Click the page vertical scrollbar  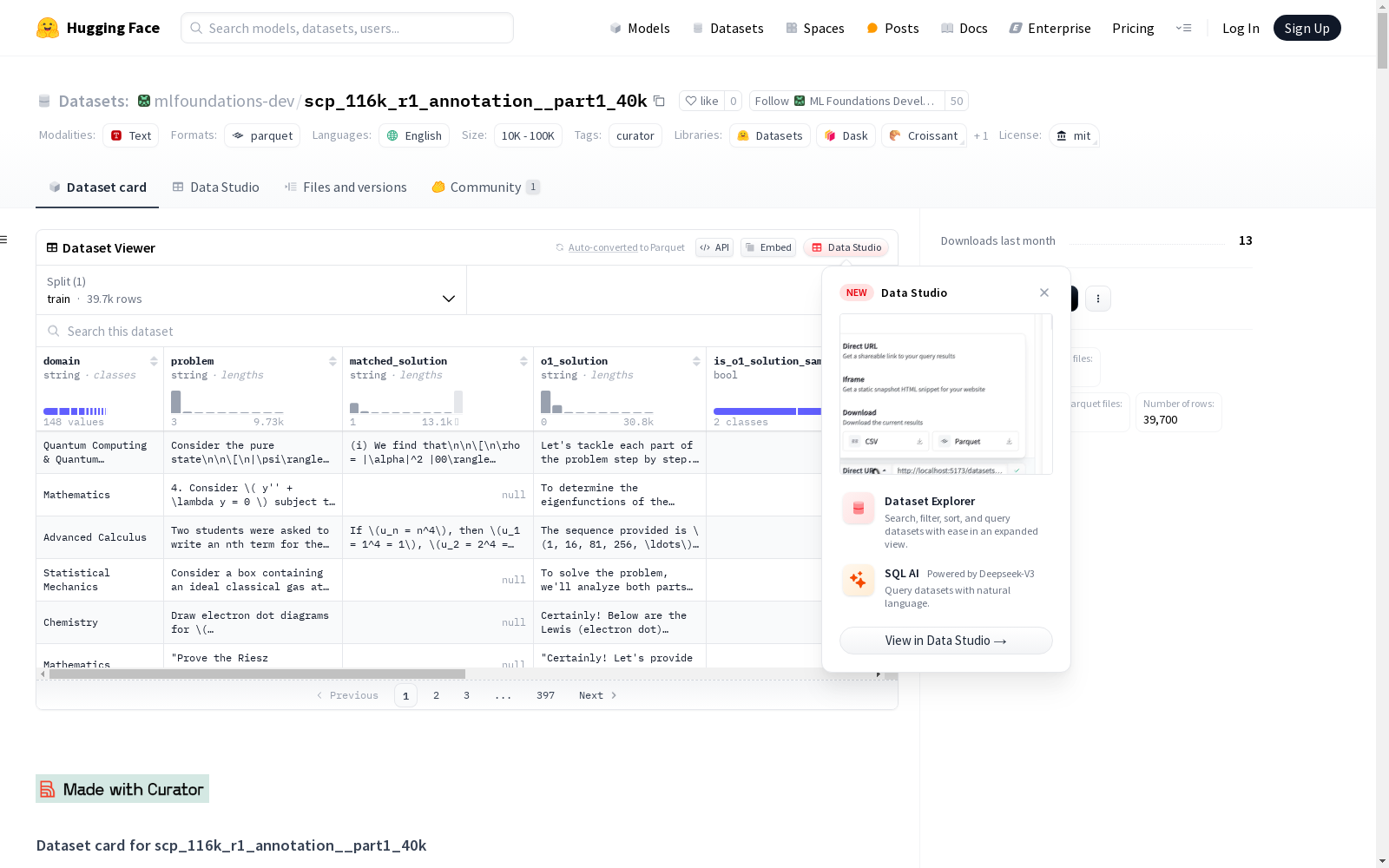pos(1382,41)
